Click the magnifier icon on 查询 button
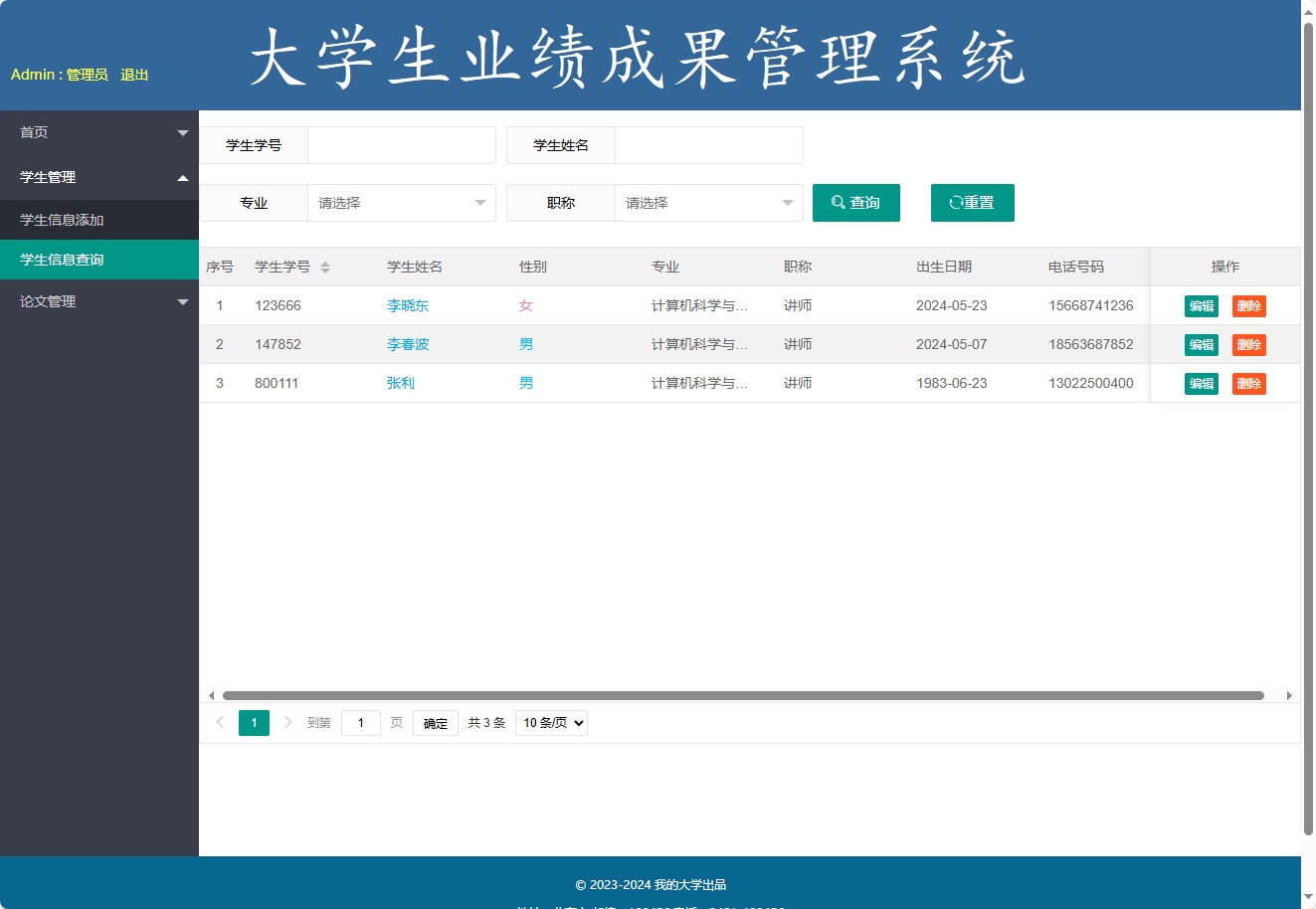 point(839,202)
